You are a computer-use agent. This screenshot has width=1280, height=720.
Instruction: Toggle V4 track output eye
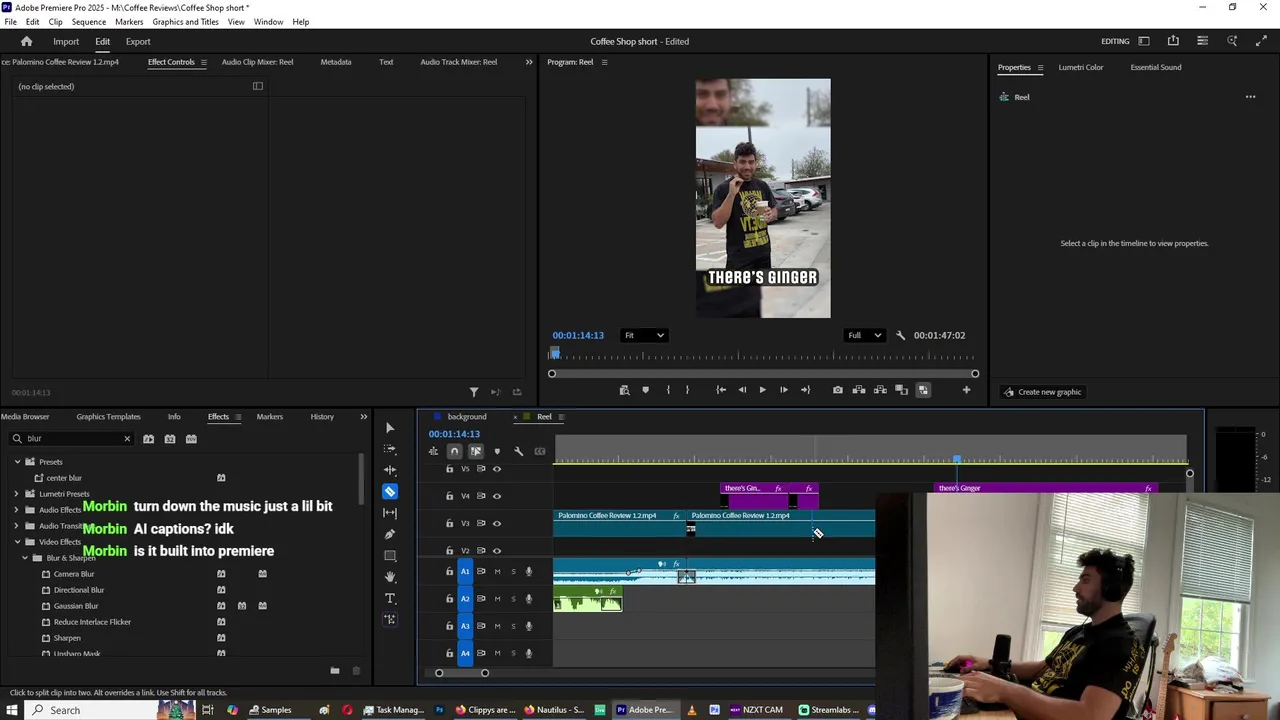pyautogui.click(x=497, y=496)
